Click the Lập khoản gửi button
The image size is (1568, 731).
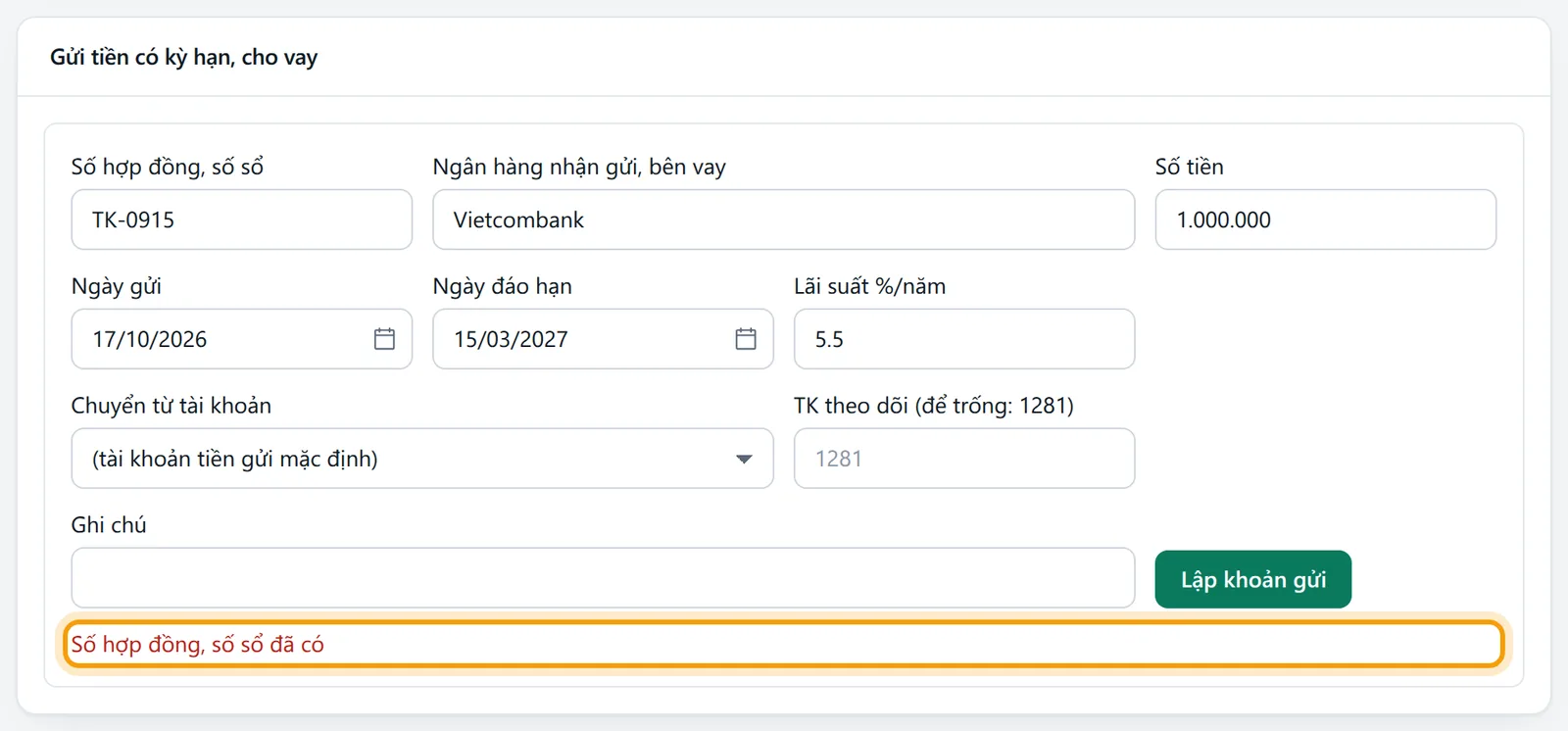click(1252, 579)
